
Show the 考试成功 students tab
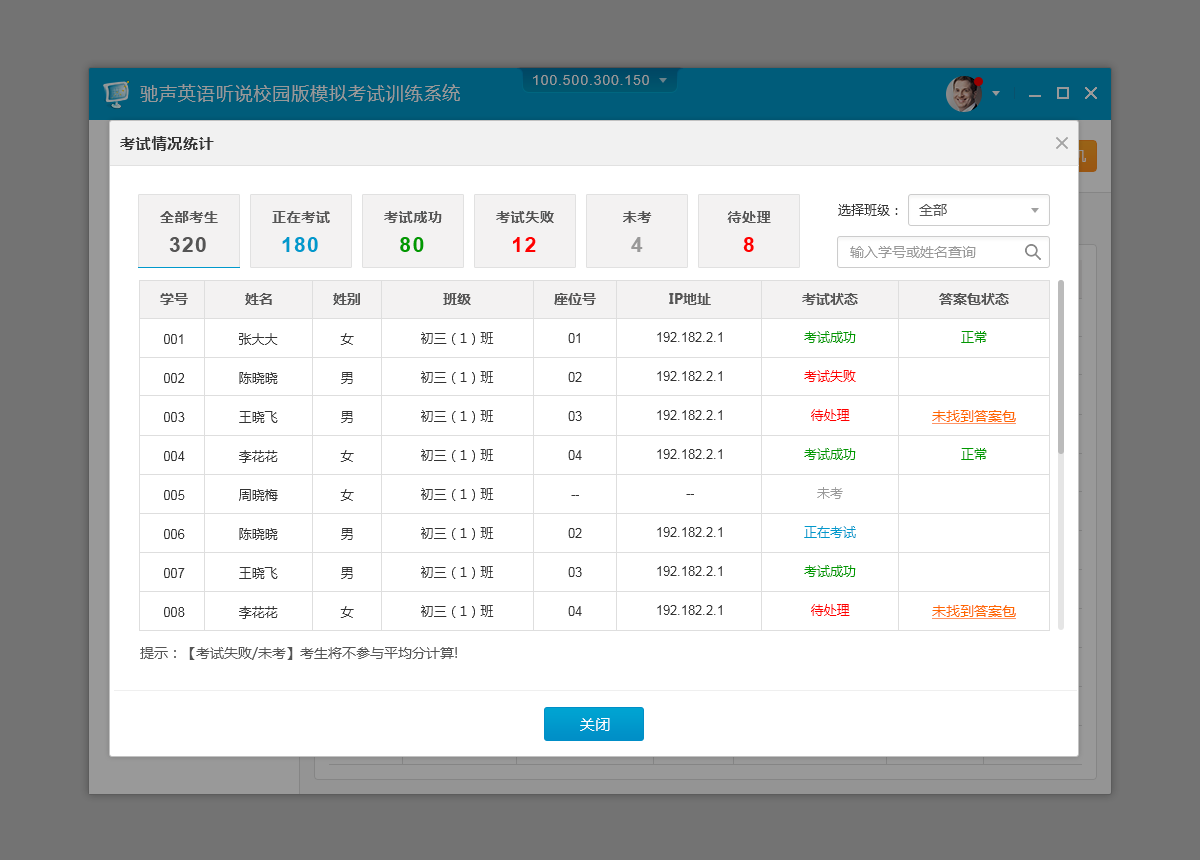[x=413, y=231]
